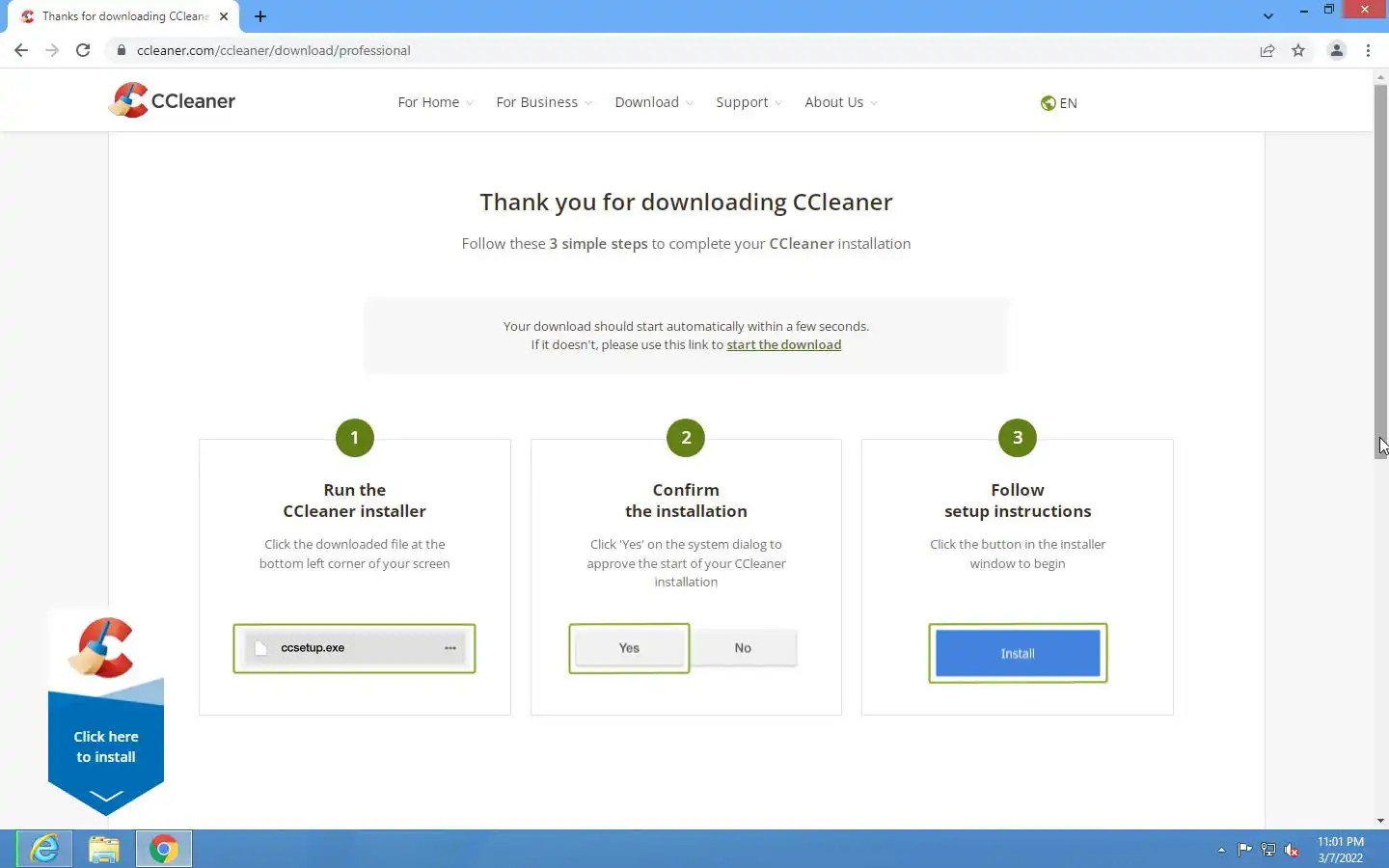
Task: Click the Chrome taskbar icon
Action: click(x=164, y=849)
